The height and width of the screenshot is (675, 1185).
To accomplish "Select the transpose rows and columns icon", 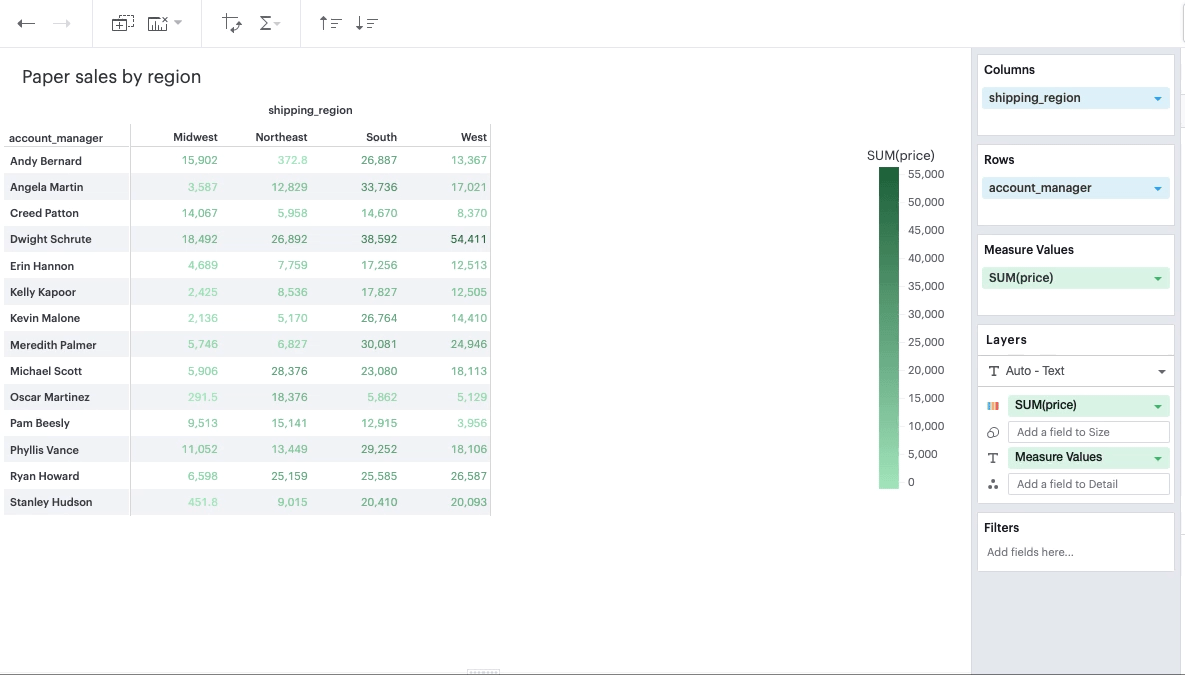I will 230,22.
